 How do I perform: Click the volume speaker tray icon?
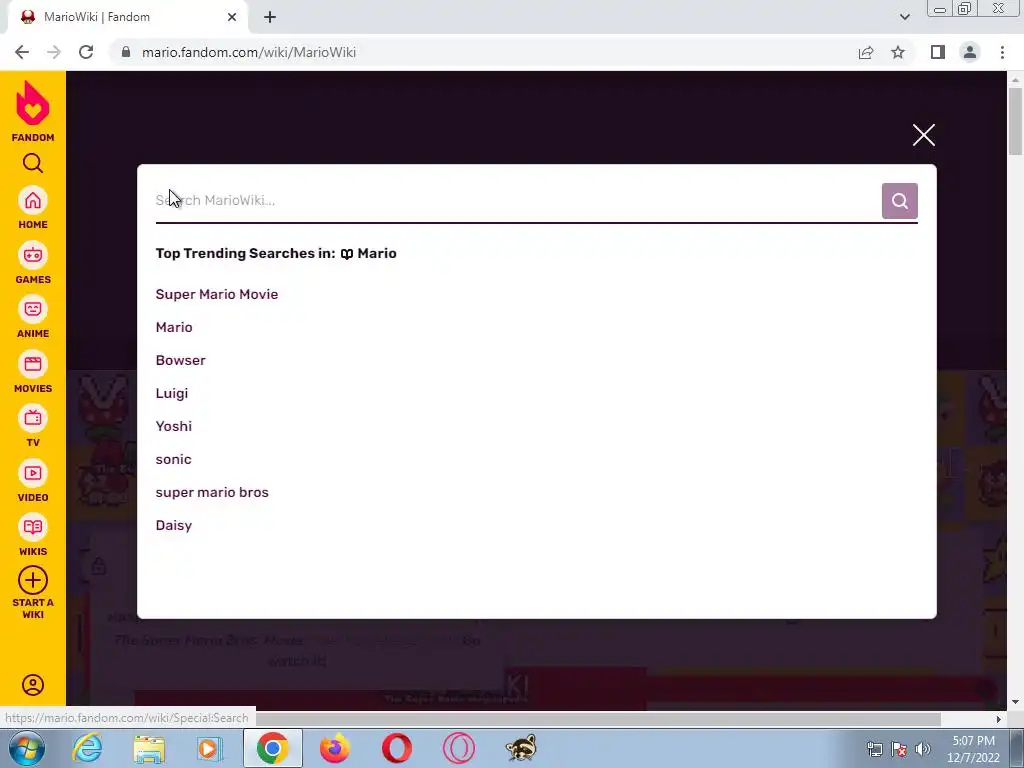pyautogui.click(x=922, y=749)
